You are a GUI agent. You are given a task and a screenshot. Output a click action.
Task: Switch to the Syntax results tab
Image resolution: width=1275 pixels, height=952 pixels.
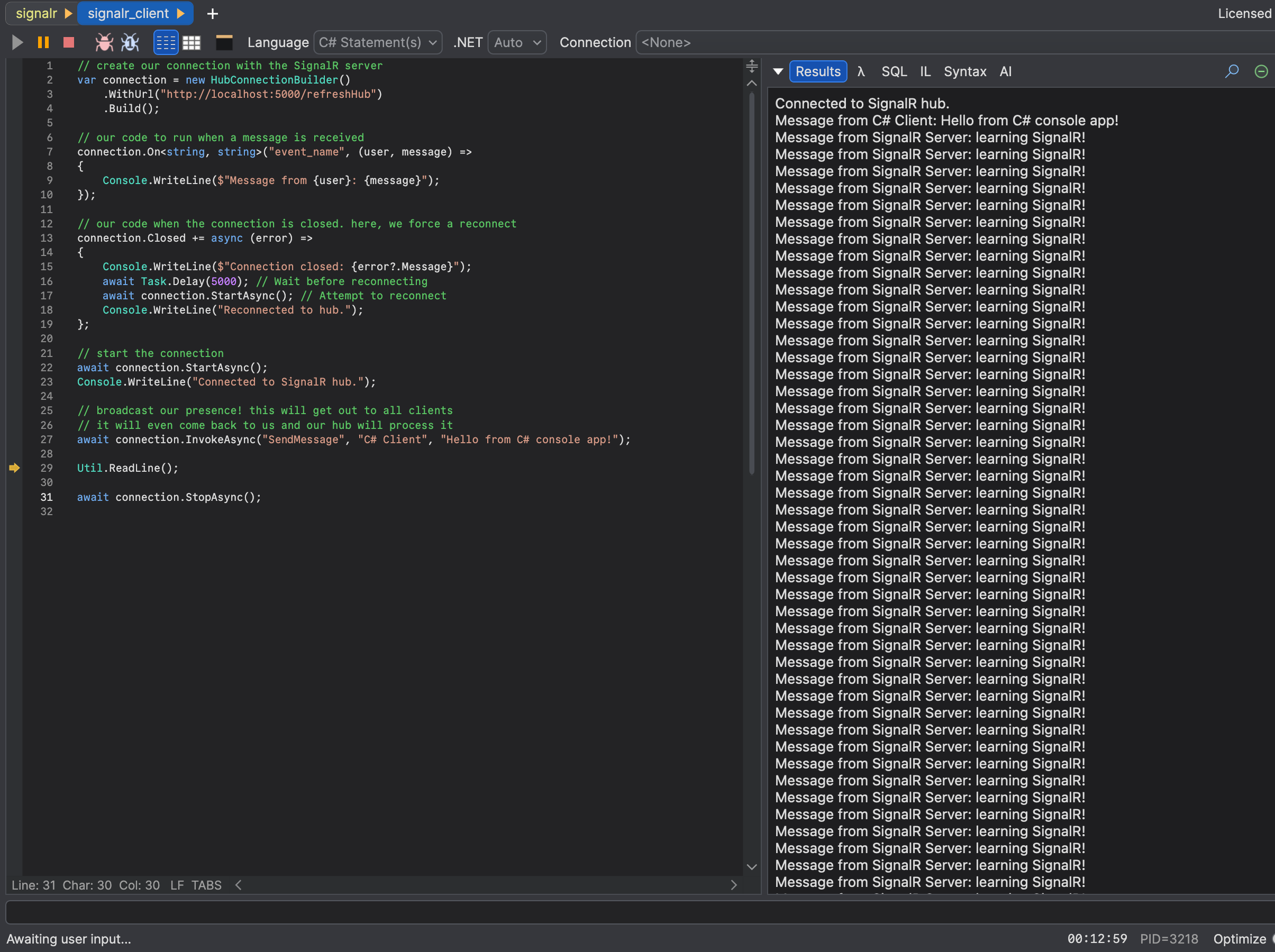(x=964, y=71)
